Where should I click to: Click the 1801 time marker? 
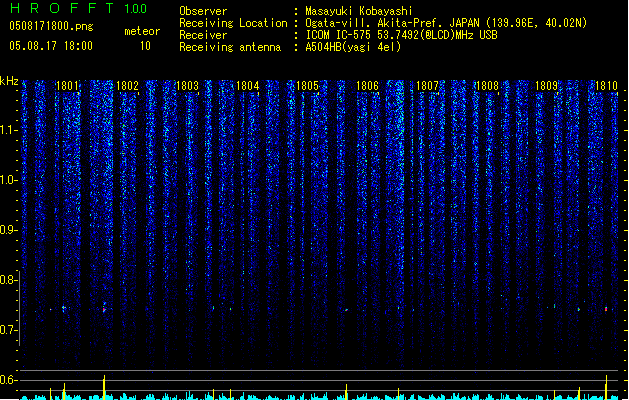click(67, 86)
